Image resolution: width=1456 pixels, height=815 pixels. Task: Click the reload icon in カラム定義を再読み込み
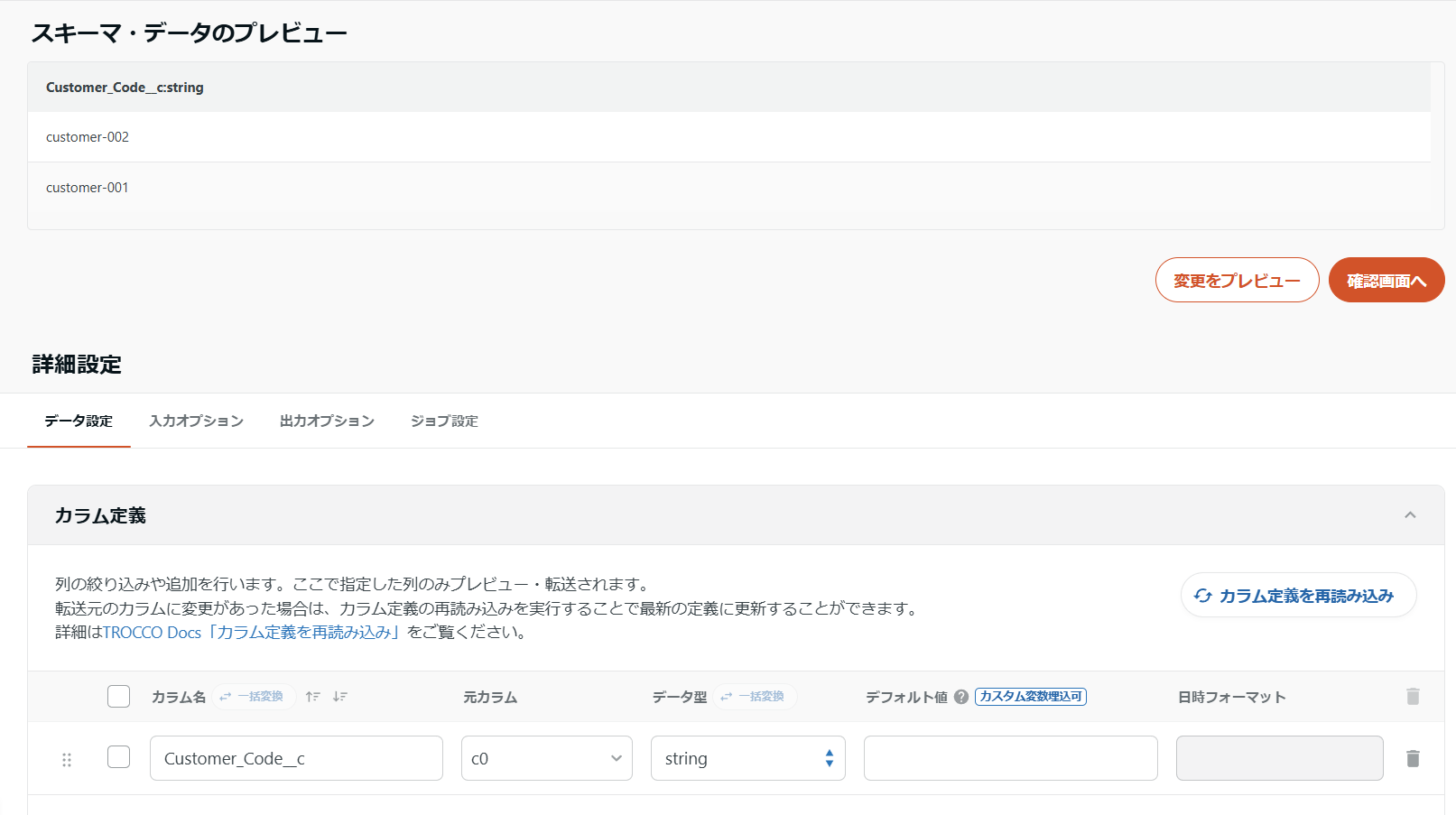point(1202,596)
